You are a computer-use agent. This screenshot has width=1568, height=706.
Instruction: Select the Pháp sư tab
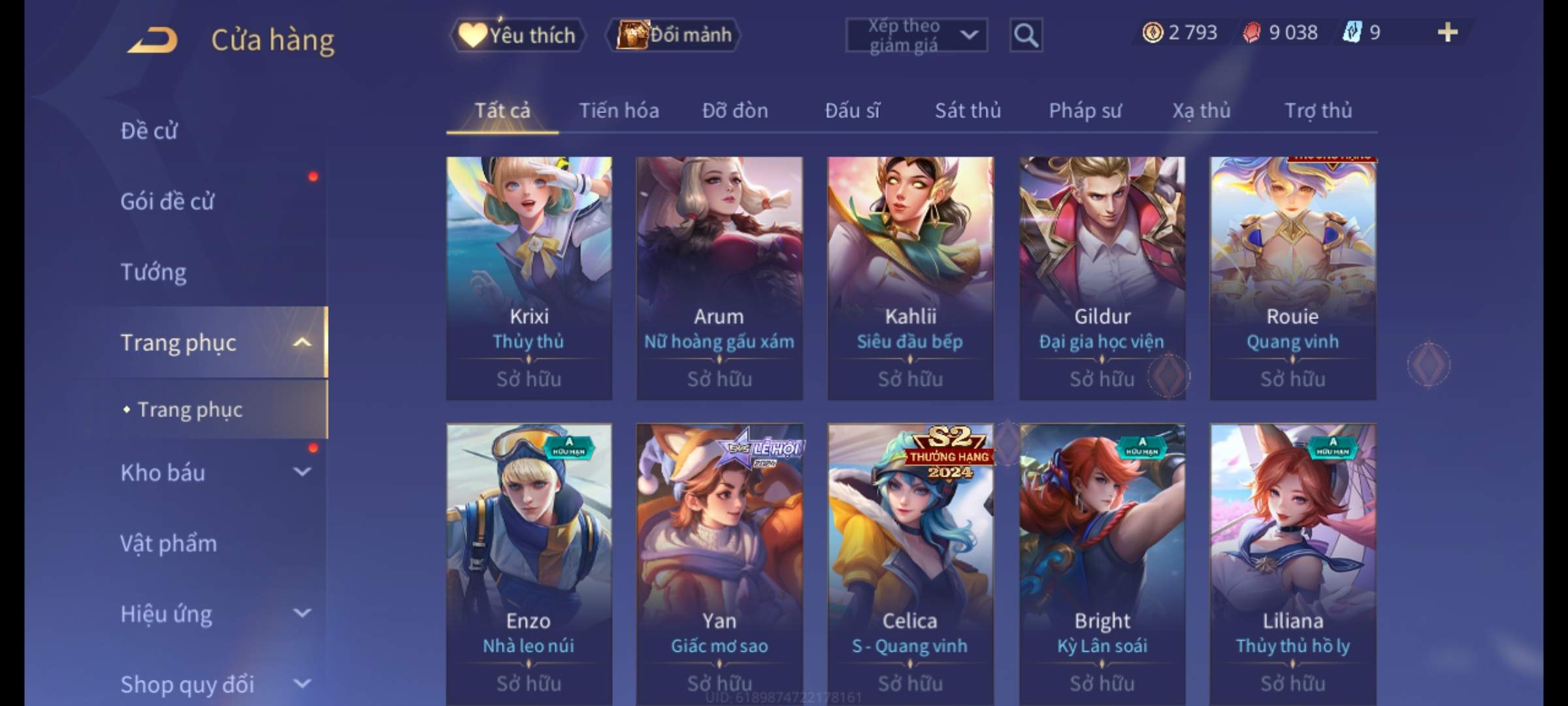(x=1085, y=110)
